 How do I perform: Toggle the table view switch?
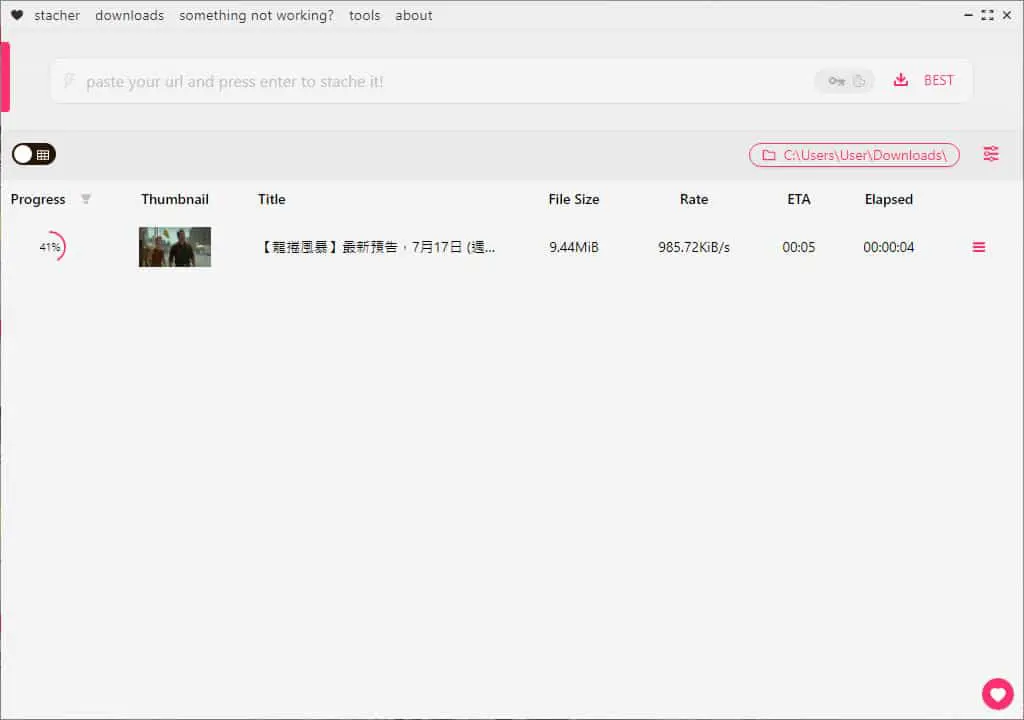pyautogui.click(x=34, y=154)
